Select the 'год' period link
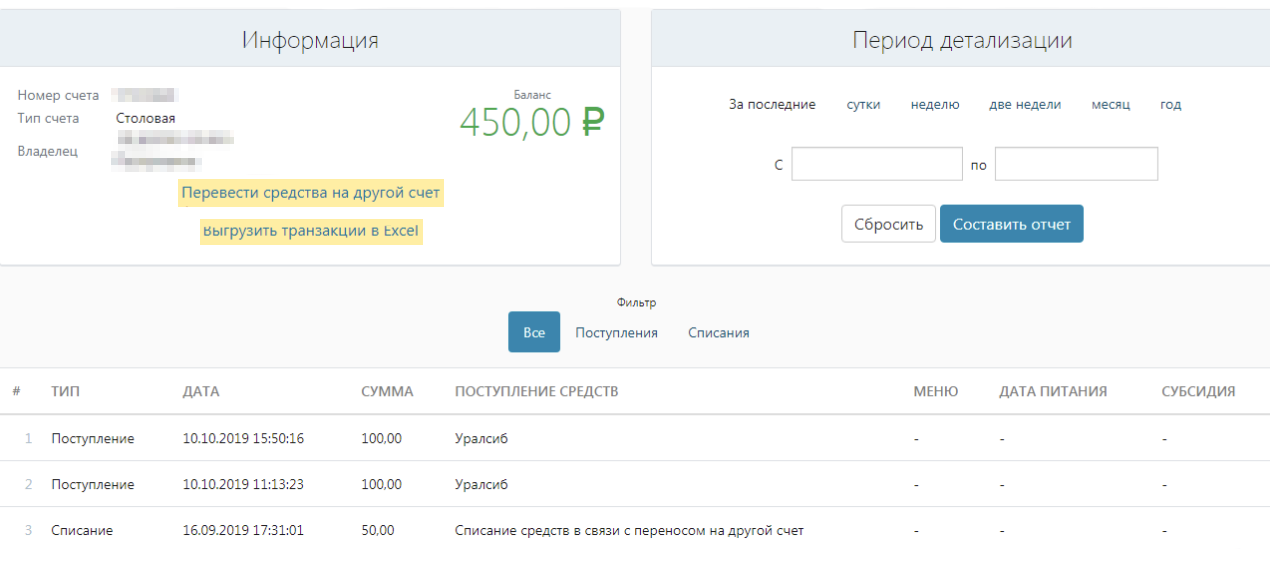This screenshot has height=566, width=1270. 1170,105
